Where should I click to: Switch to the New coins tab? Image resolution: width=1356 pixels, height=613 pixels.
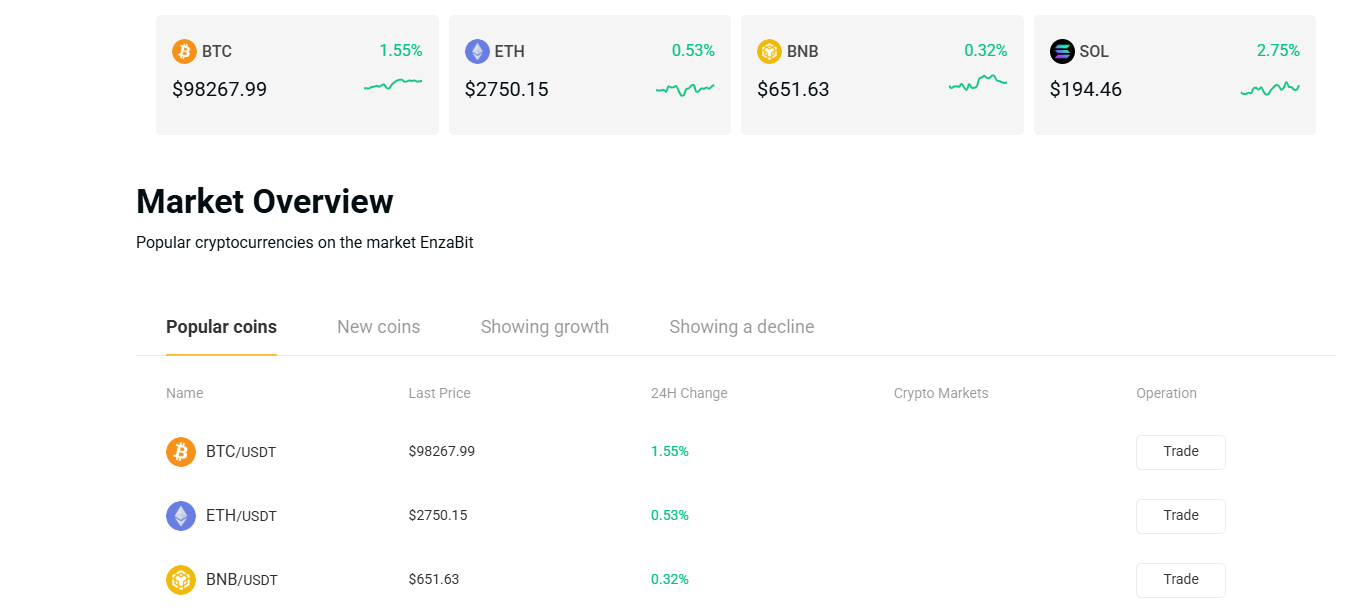[x=378, y=327]
